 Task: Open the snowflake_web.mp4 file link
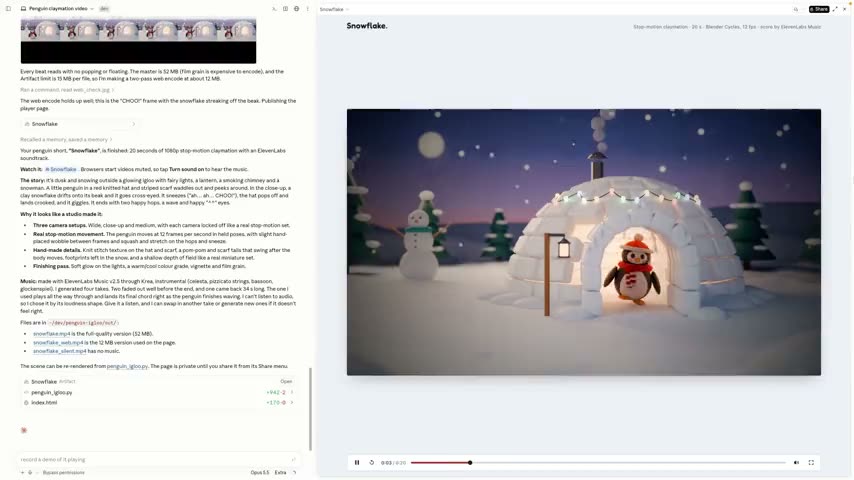58,343
